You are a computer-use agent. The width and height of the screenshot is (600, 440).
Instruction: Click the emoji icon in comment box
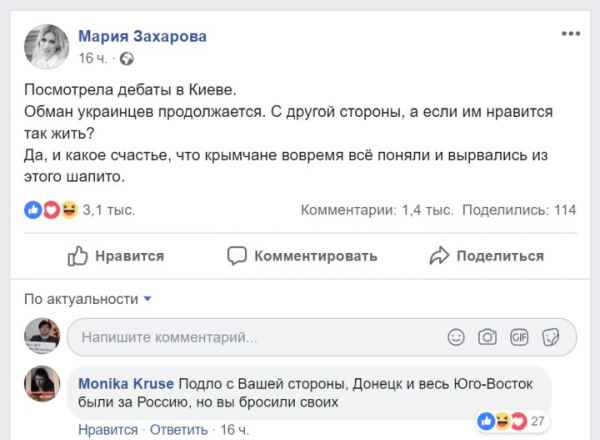pyautogui.click(x=457, y=337)
